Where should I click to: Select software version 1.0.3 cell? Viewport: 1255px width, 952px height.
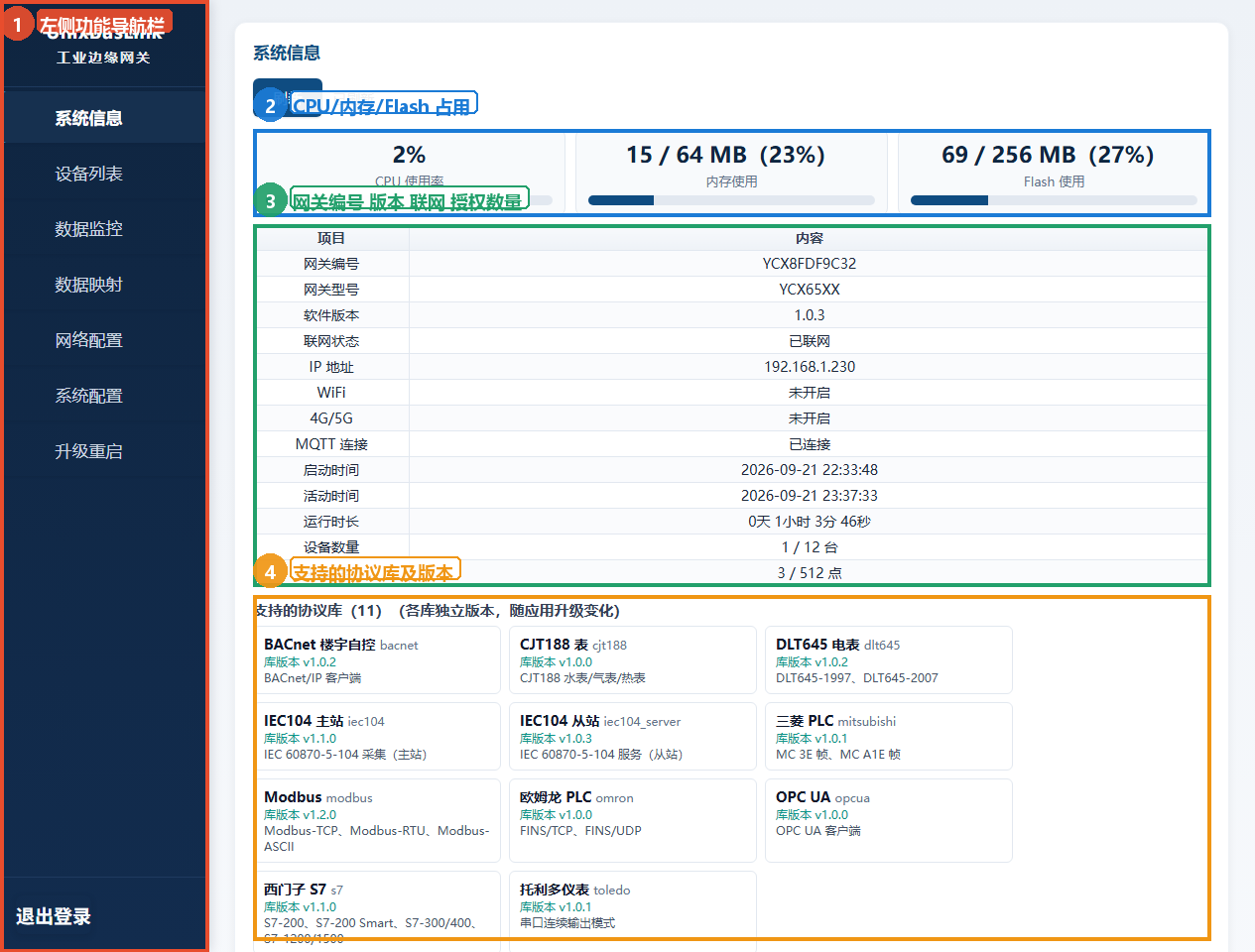[810, 315]
